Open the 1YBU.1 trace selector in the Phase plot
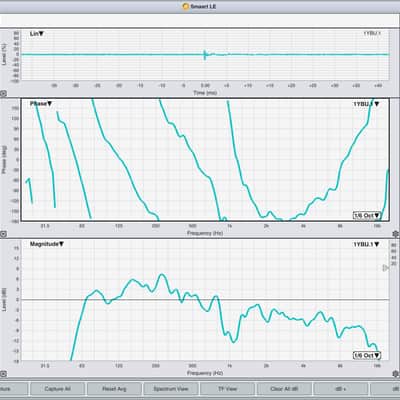The image size is (400, 400). [x=366, y=104]
